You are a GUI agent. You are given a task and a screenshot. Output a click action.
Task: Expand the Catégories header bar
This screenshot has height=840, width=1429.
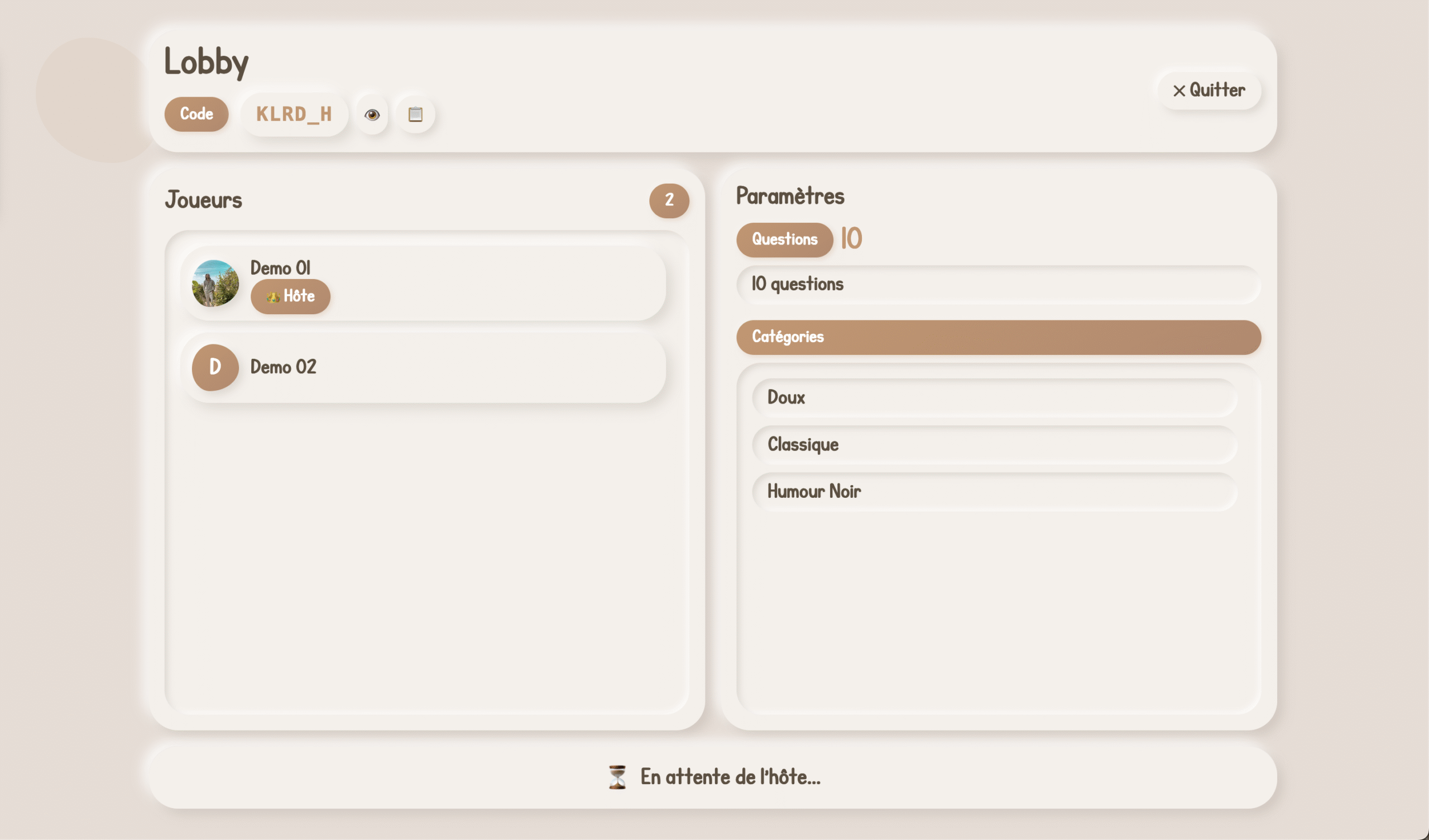point(998,337)
